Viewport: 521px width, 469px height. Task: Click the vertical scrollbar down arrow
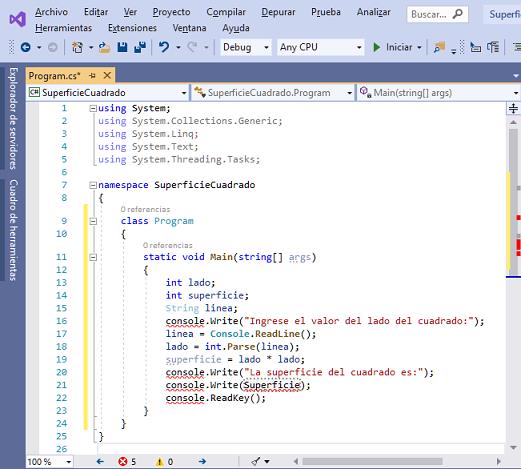[513, 447]
